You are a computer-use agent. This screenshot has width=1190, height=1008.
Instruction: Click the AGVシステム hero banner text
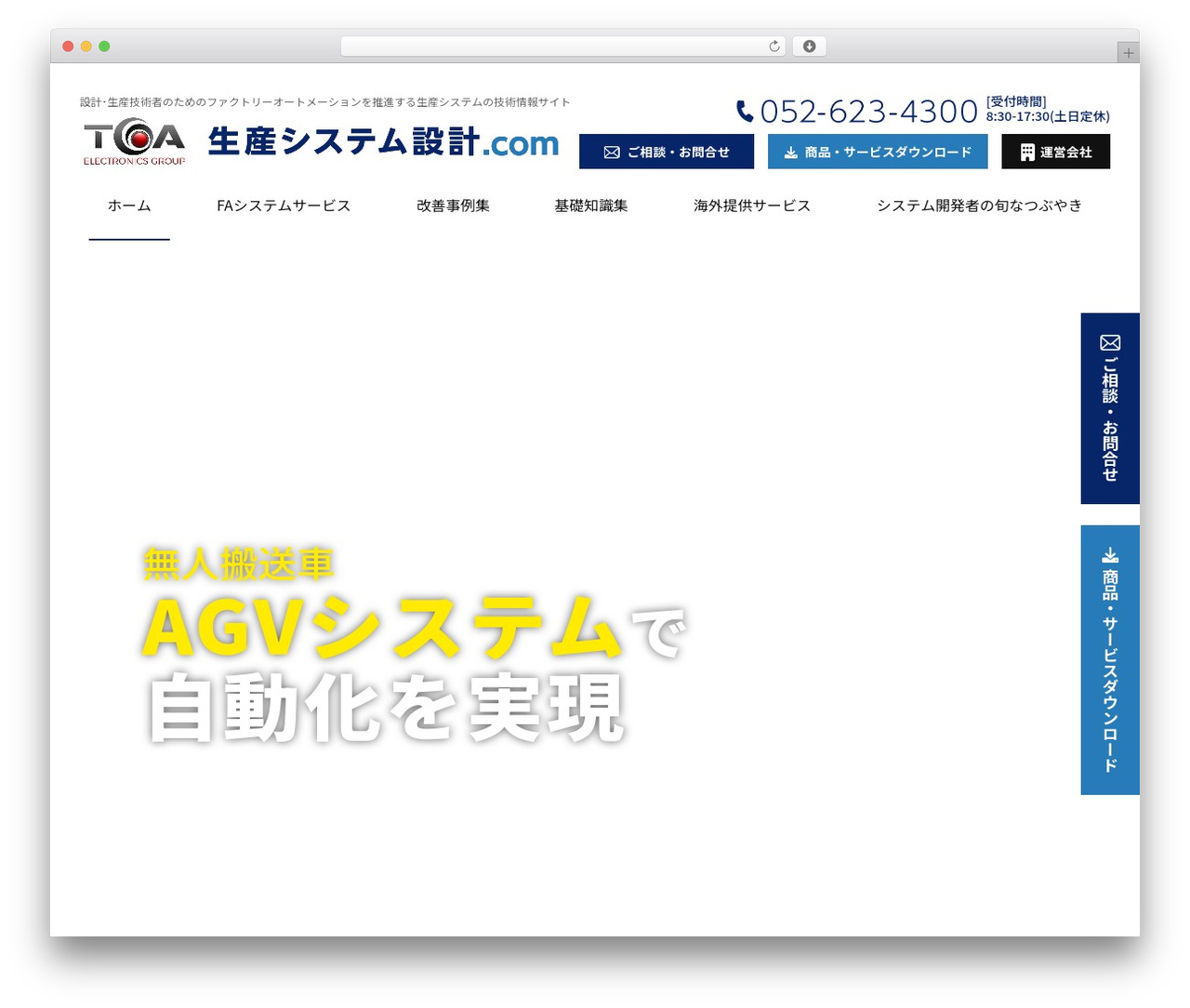click(383, 628)
